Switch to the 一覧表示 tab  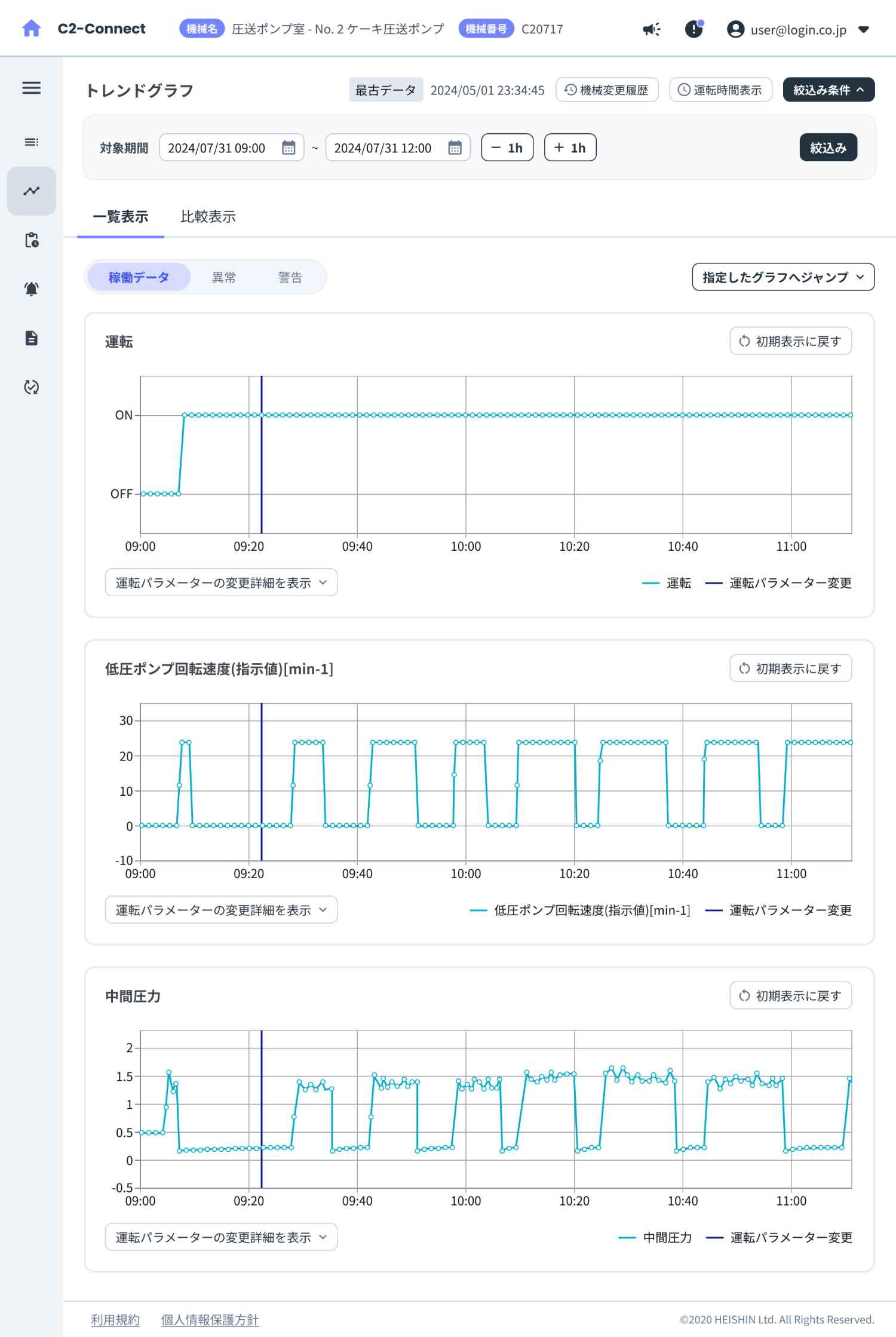click(121, 216)
